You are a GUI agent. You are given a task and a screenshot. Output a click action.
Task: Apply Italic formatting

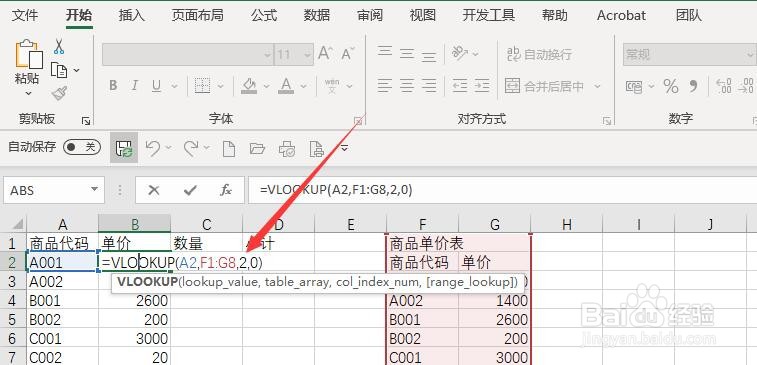click(135, 86)
